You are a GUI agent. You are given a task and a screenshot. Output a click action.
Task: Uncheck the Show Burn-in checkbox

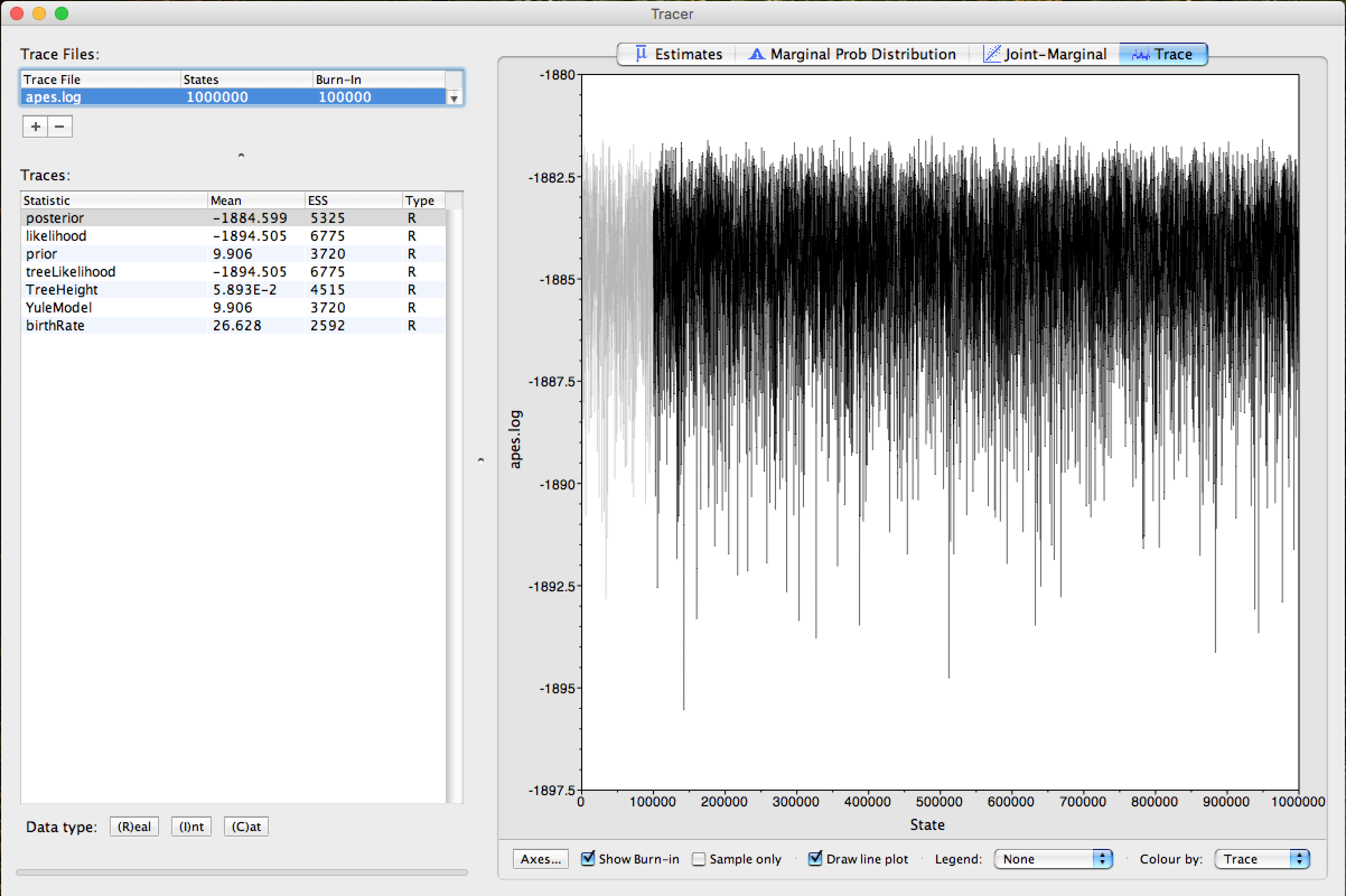(x=587, y=858)
